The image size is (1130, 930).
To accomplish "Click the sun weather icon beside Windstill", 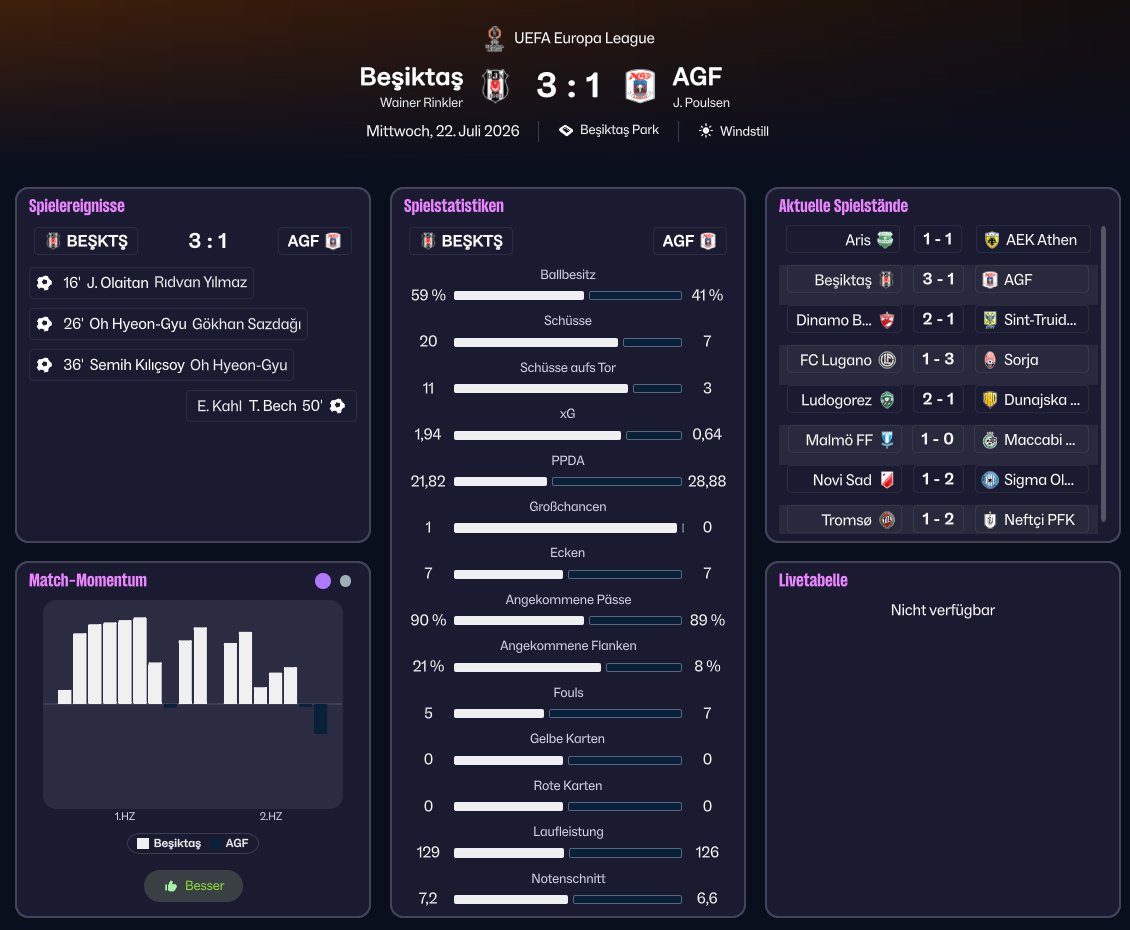I will coord(706,131).
